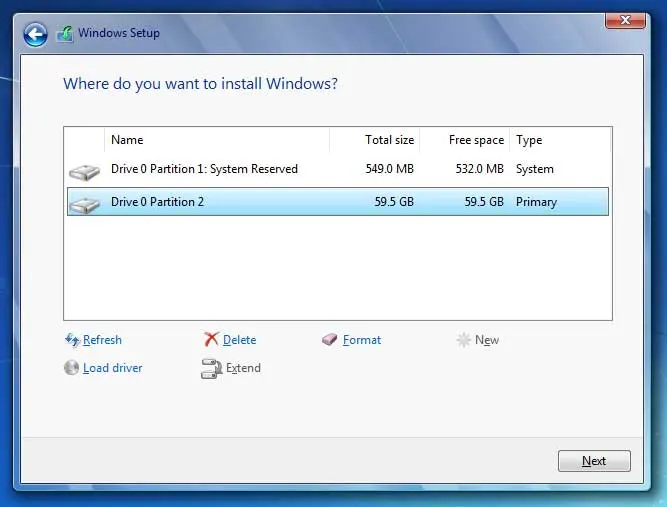Click the drive icon for System Reserved partition

pyautogui.click(x=85, y=171)
